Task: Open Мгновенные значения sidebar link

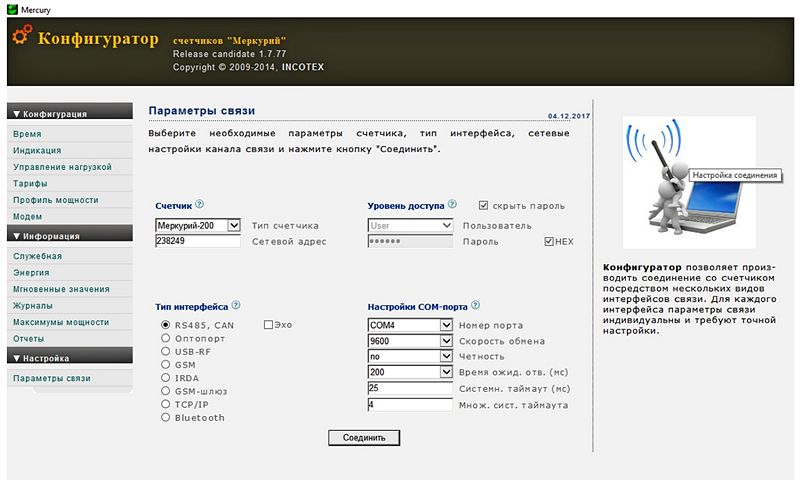Action: 70,289
